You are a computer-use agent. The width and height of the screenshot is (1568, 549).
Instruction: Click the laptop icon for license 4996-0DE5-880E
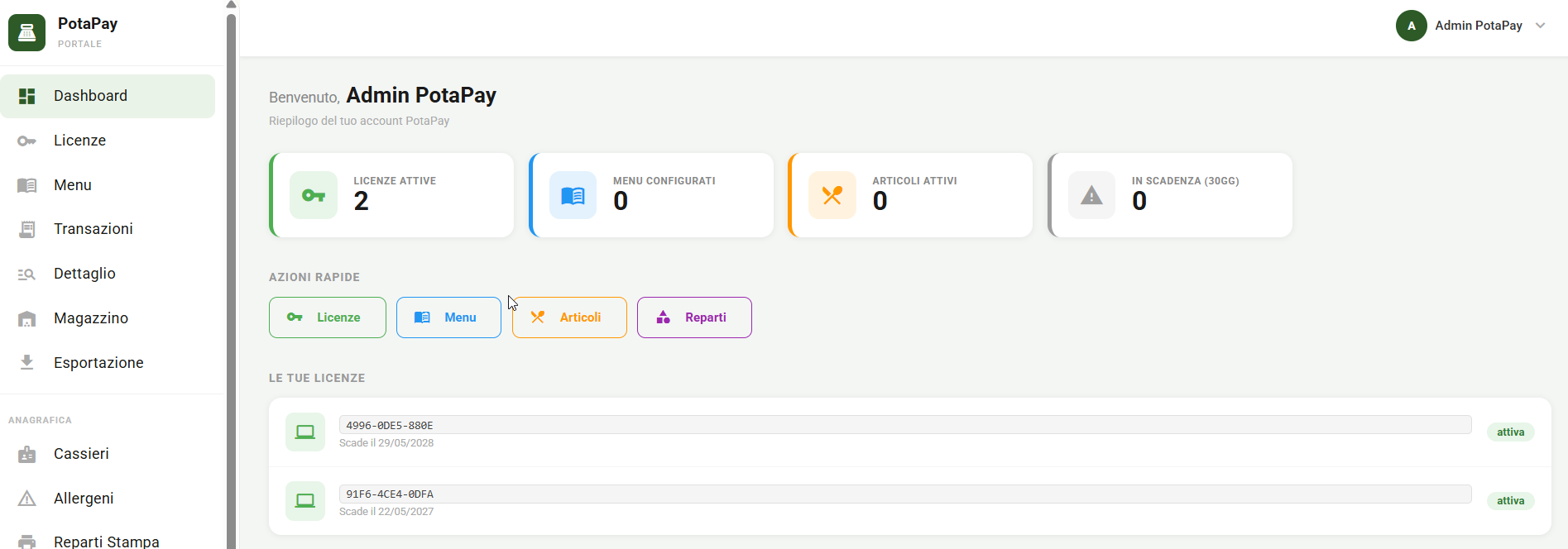point(305,432)
